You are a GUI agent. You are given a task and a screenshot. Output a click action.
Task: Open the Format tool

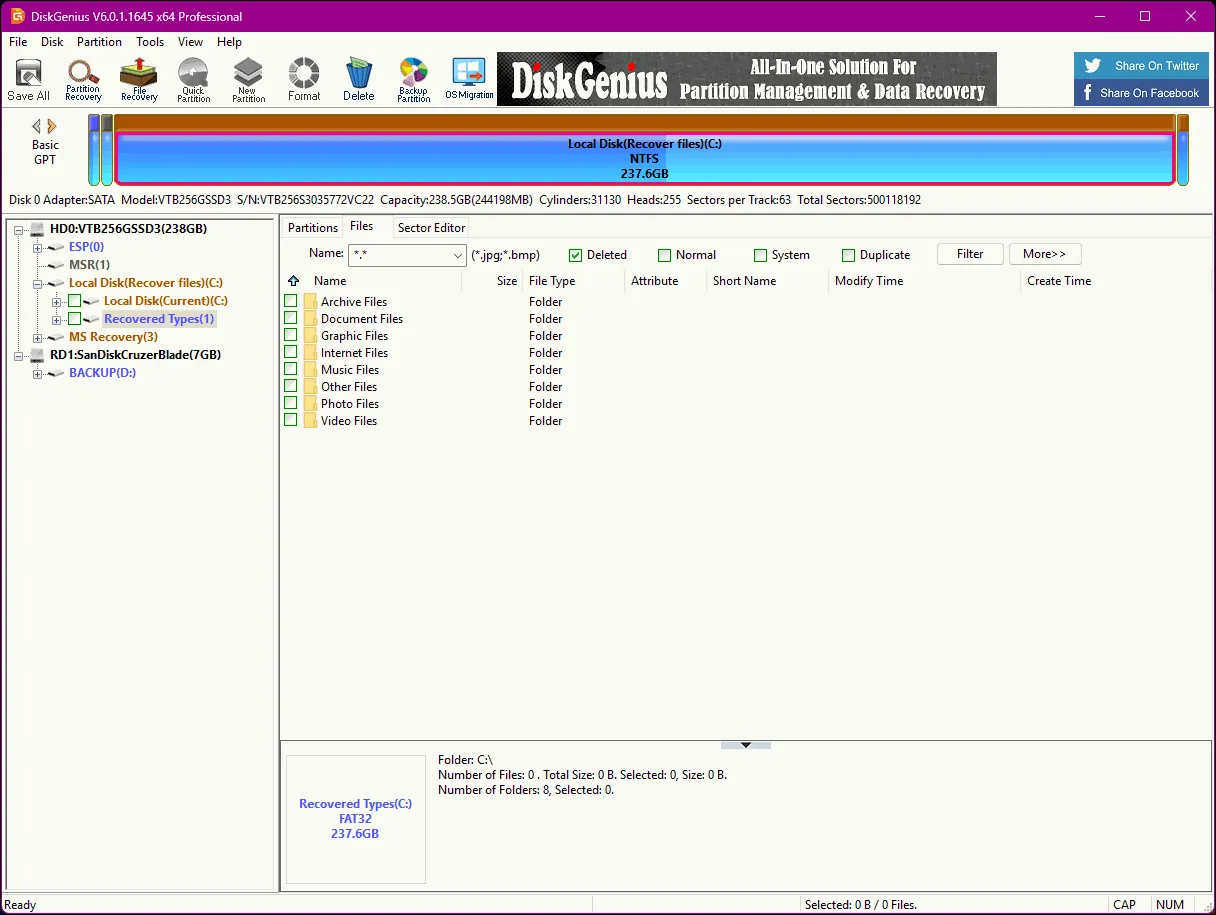click(303, 78)
